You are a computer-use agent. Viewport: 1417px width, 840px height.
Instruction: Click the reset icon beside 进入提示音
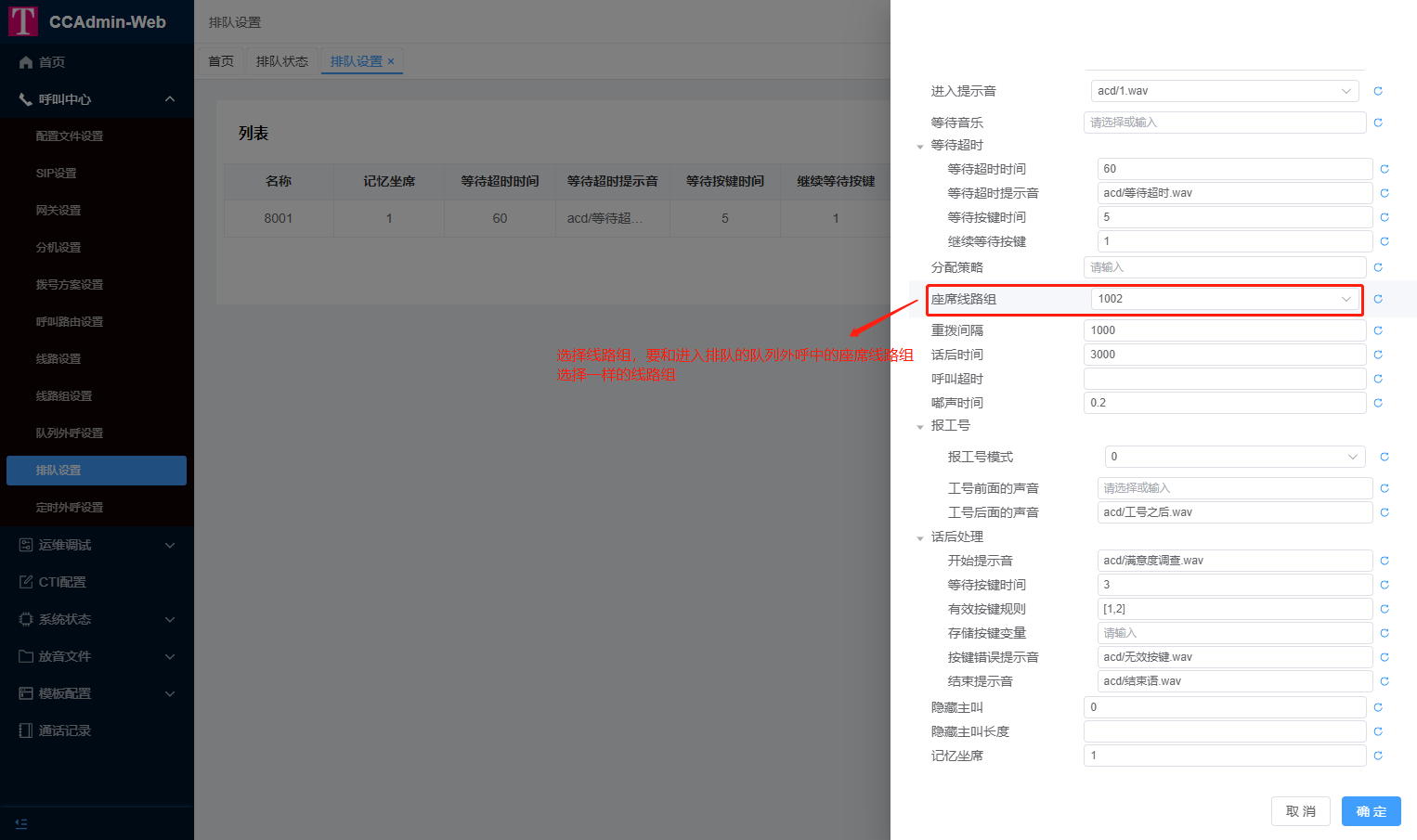click(1378, 91)
